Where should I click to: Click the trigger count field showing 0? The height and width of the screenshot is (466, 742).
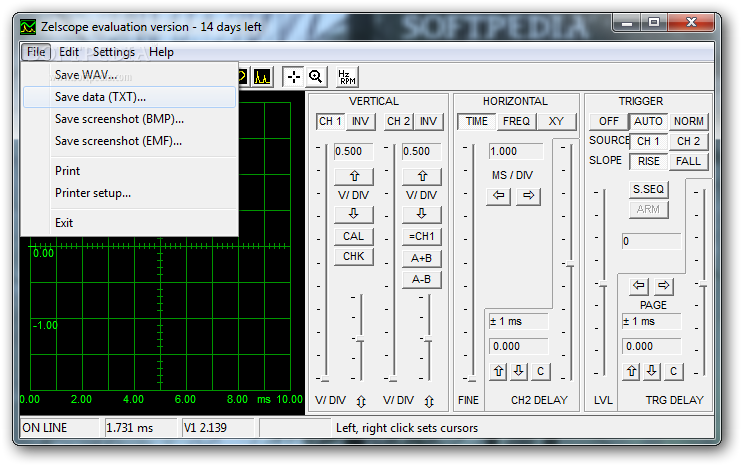pyautogui.click(x=652, y=241)
